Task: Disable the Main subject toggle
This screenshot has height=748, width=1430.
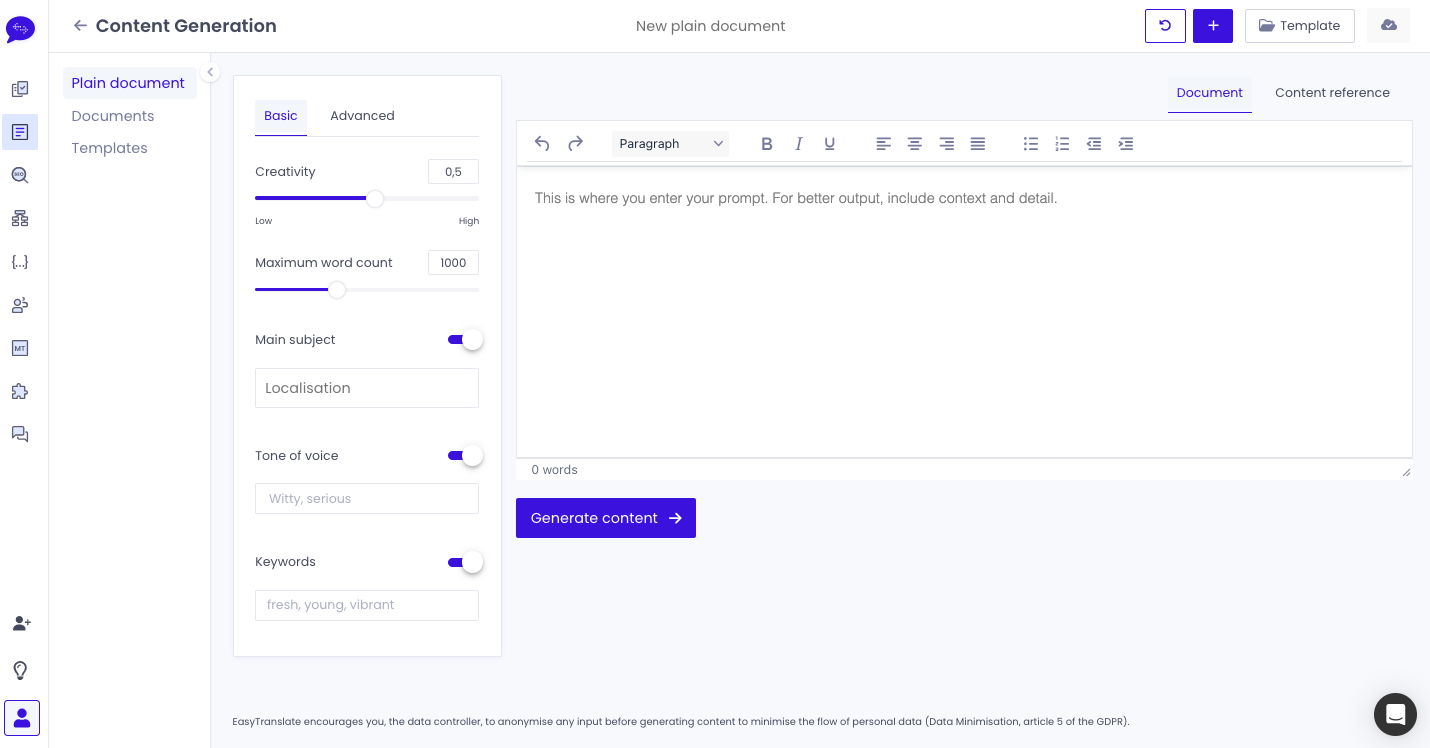Action: pos(465,340)
